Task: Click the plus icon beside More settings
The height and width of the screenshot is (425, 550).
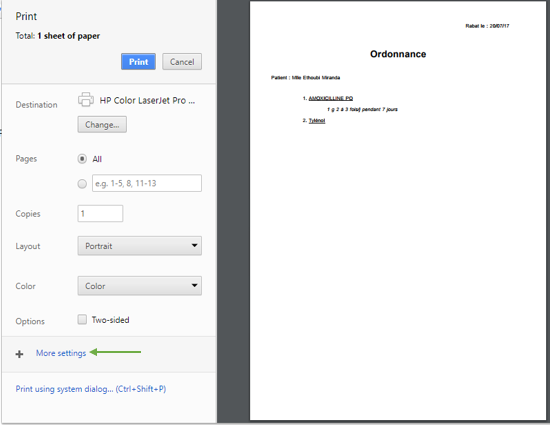Action: tap(20, 354)
